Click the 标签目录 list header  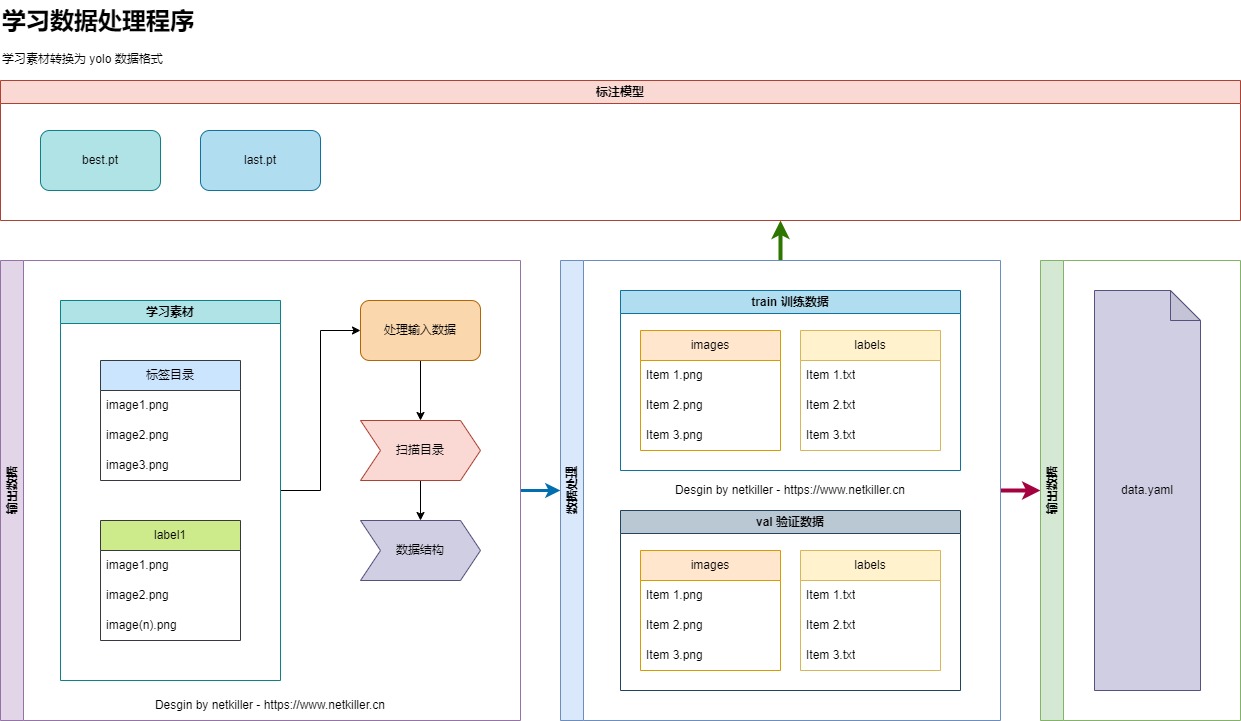pyautogui.click(x=170, y=375)
